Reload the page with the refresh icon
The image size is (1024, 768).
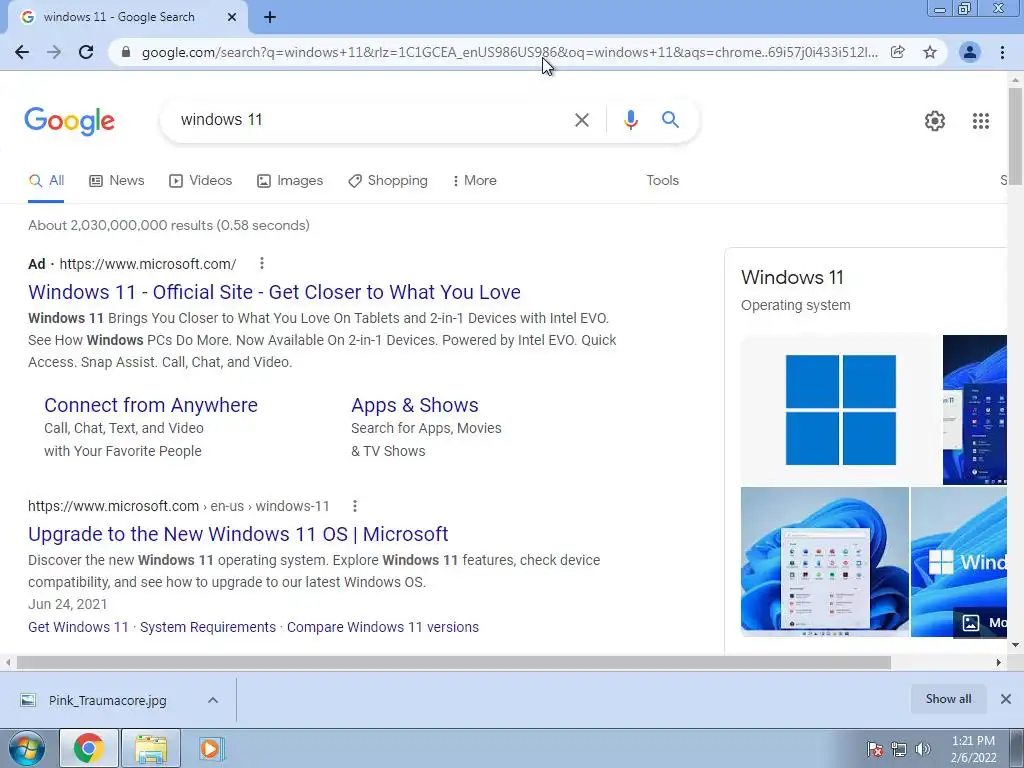(86, 52)
